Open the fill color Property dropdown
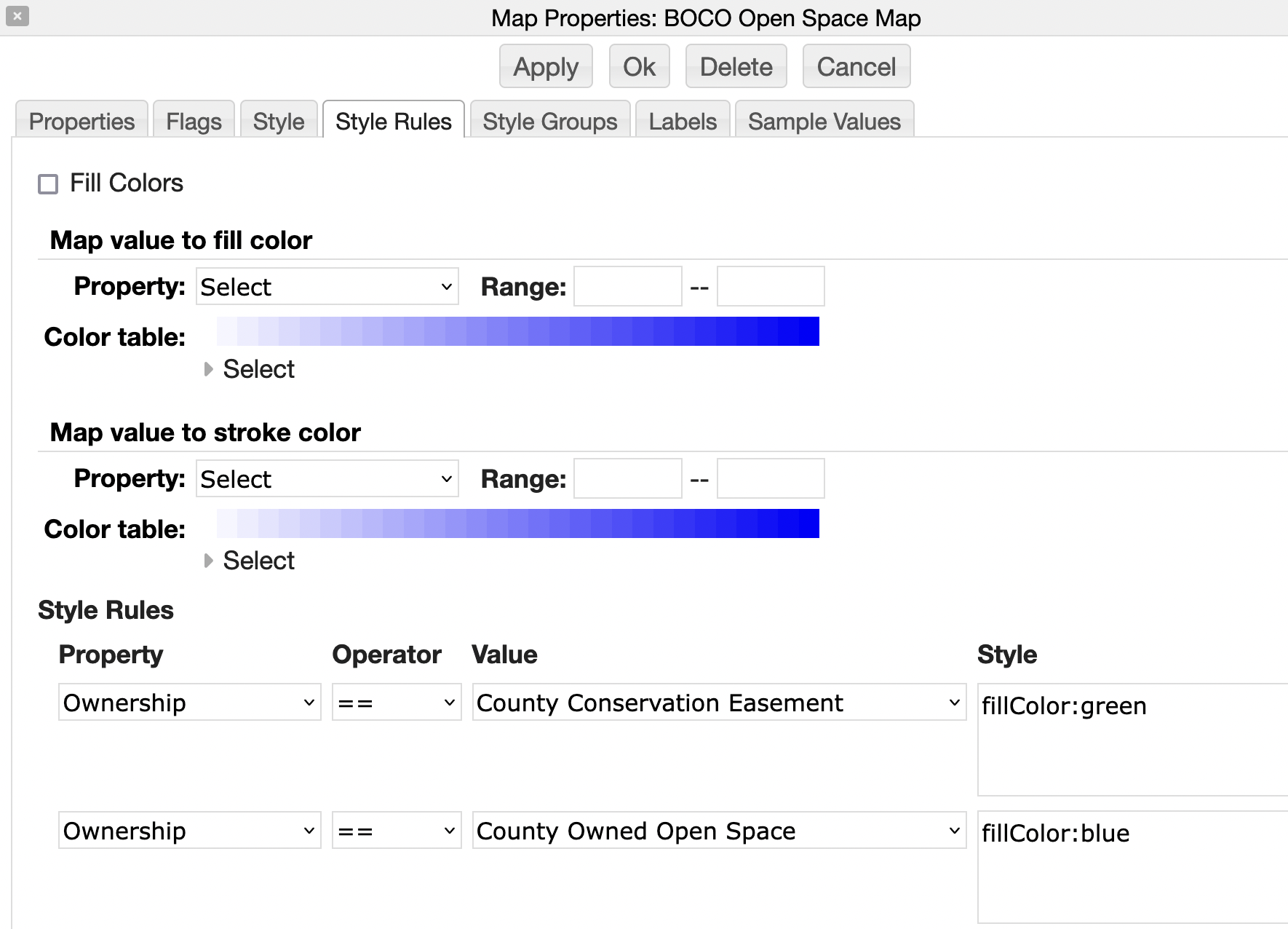The height and width of the screenshot is (929, 1288). point(327,287)
